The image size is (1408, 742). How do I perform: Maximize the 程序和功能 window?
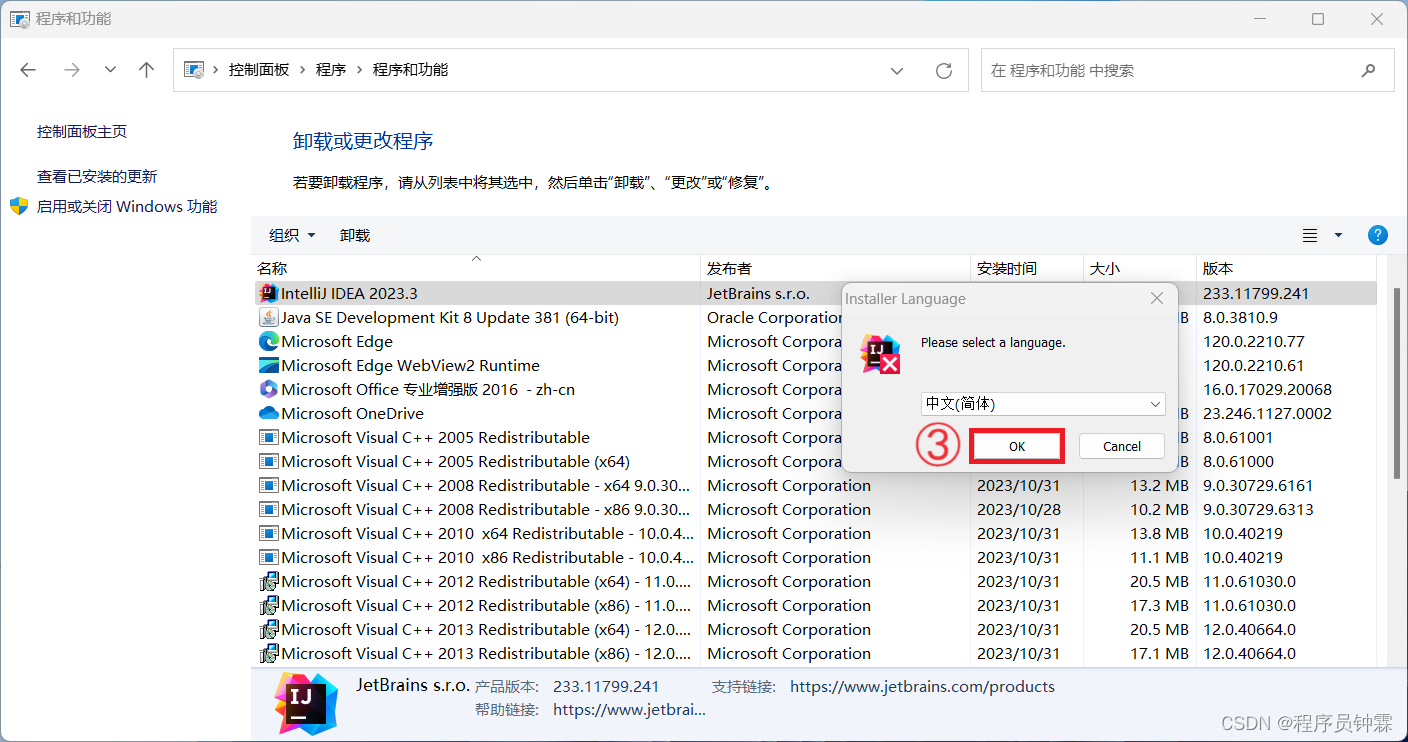click(1318, 19)
